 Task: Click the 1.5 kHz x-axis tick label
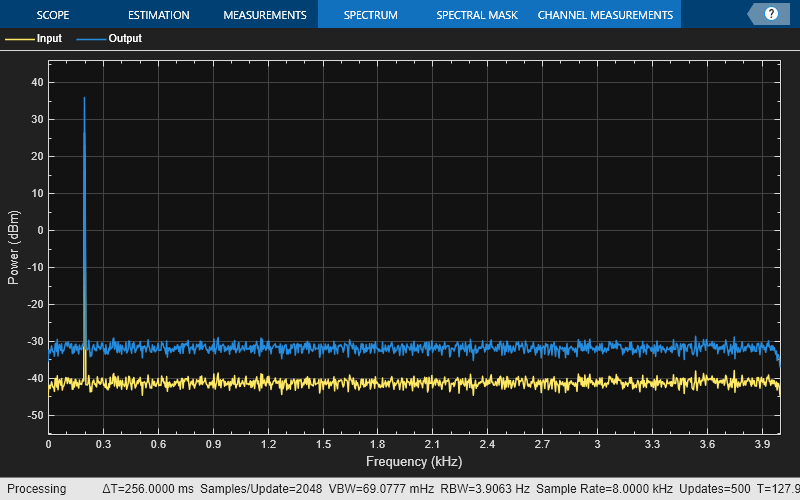click(x=323, y=444)
